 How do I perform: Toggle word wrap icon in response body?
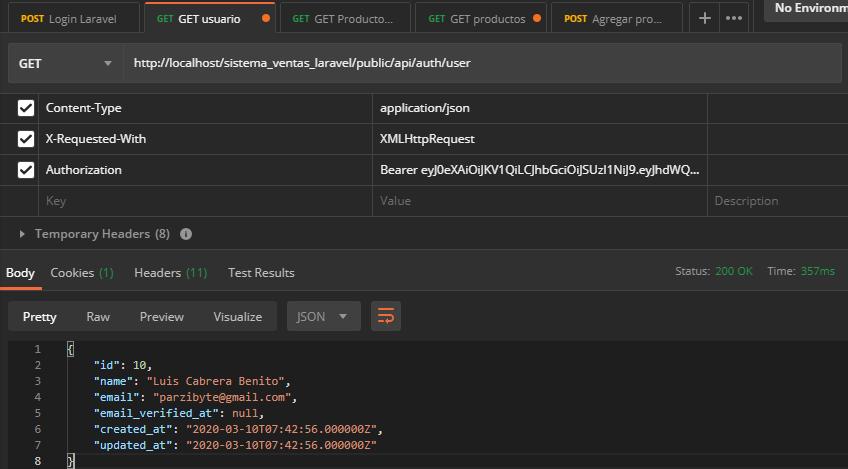386,316
